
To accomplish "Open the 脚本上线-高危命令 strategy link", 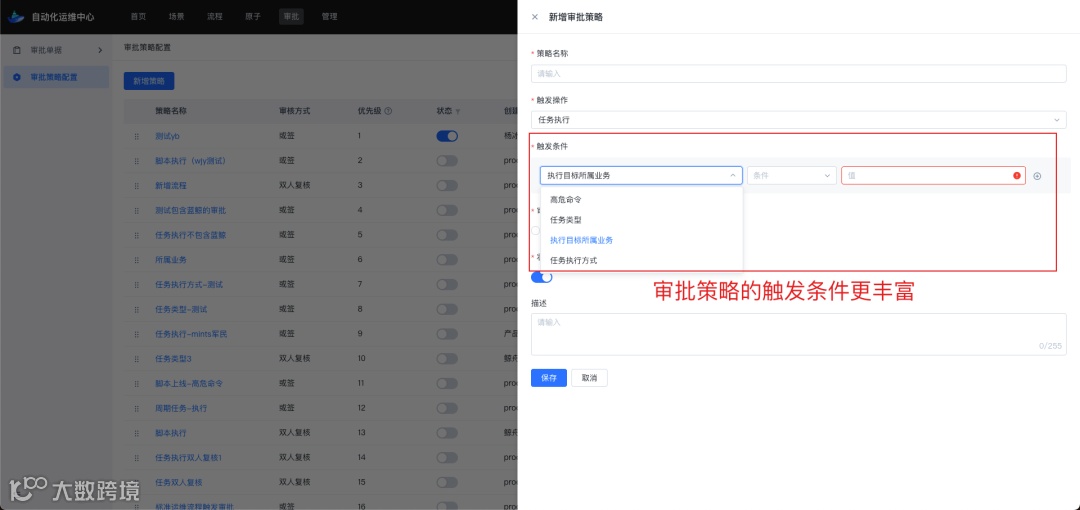I will (x=189, y=383).
